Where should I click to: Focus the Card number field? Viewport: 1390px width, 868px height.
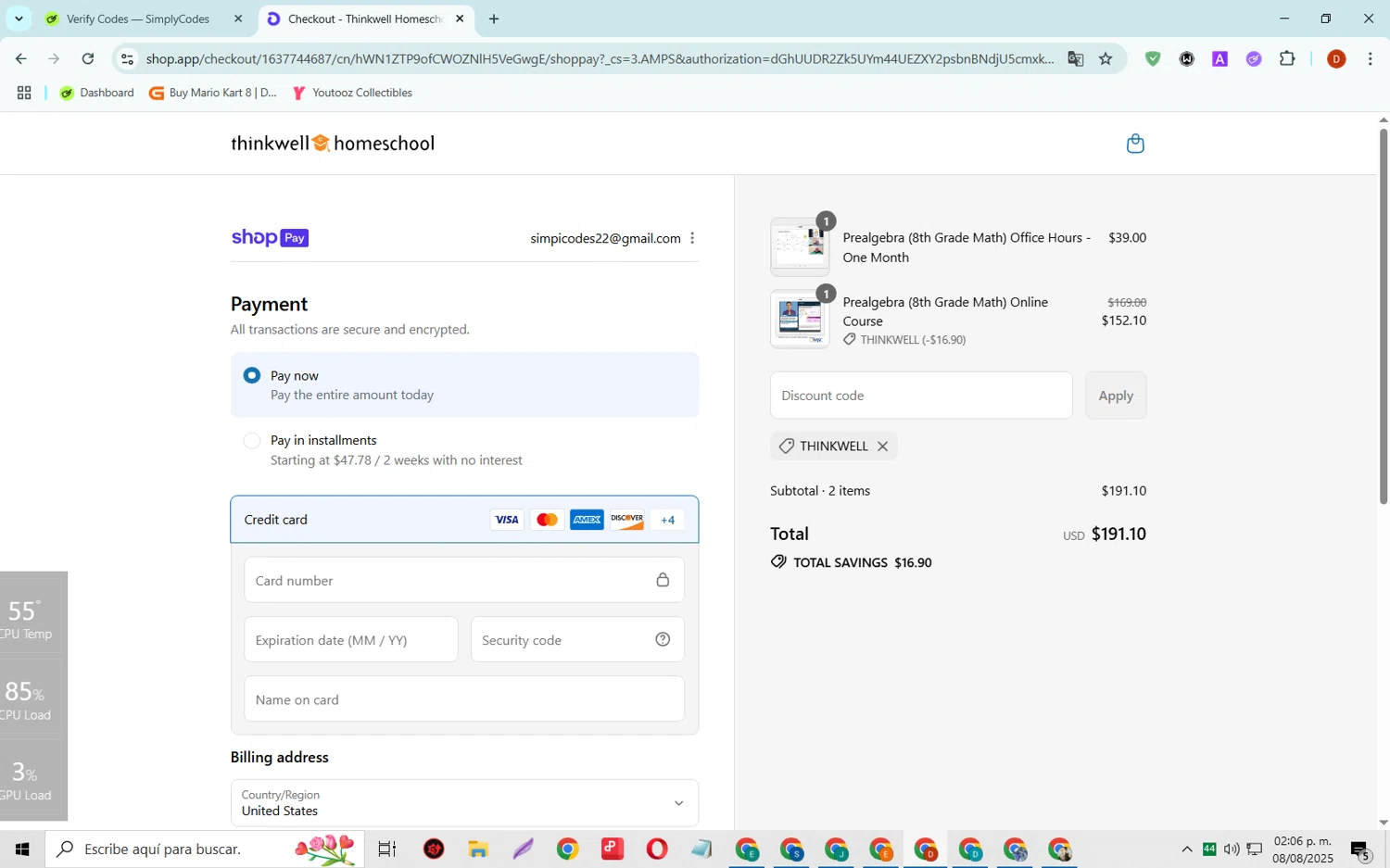pyautogui.click(x=464, y=580)
